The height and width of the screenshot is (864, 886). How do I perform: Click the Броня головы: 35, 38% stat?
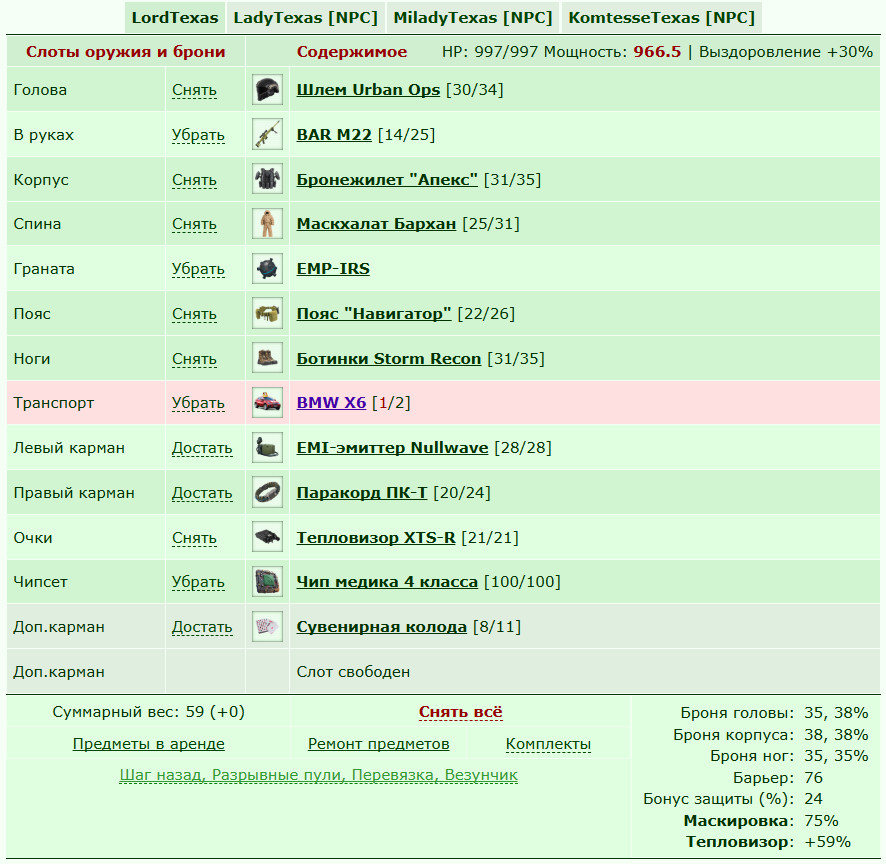(774, 713)
